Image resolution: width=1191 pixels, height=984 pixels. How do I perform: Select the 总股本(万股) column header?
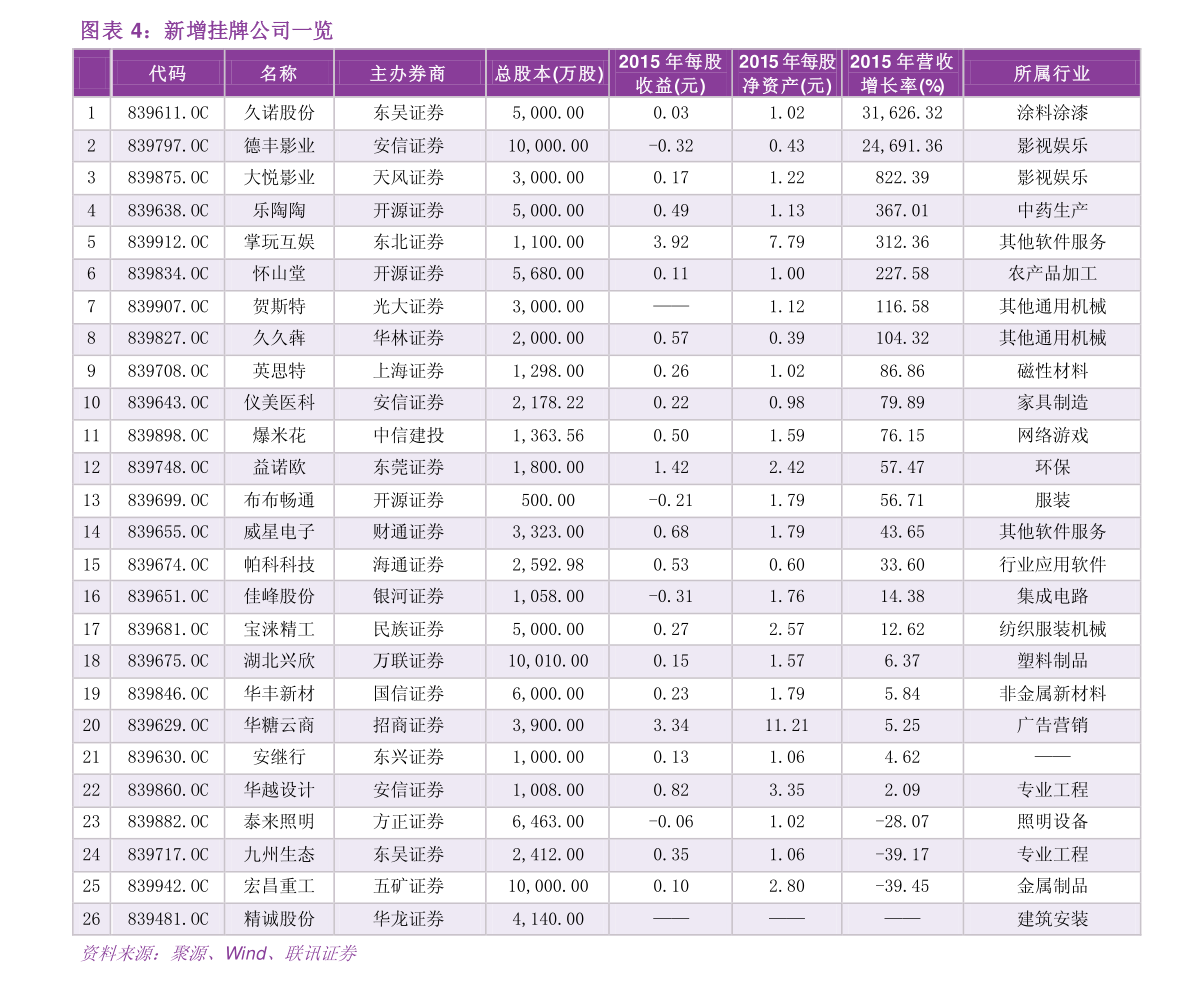547,73
